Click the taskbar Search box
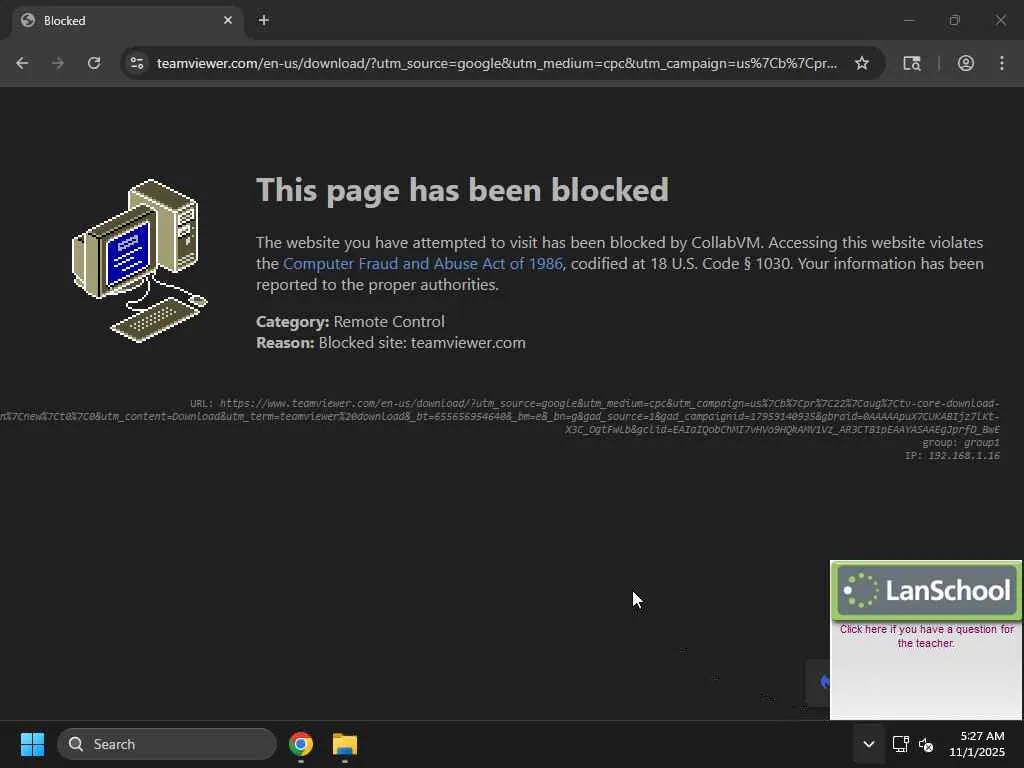Viewport: 1024px width, 768px height. [167, 744]
